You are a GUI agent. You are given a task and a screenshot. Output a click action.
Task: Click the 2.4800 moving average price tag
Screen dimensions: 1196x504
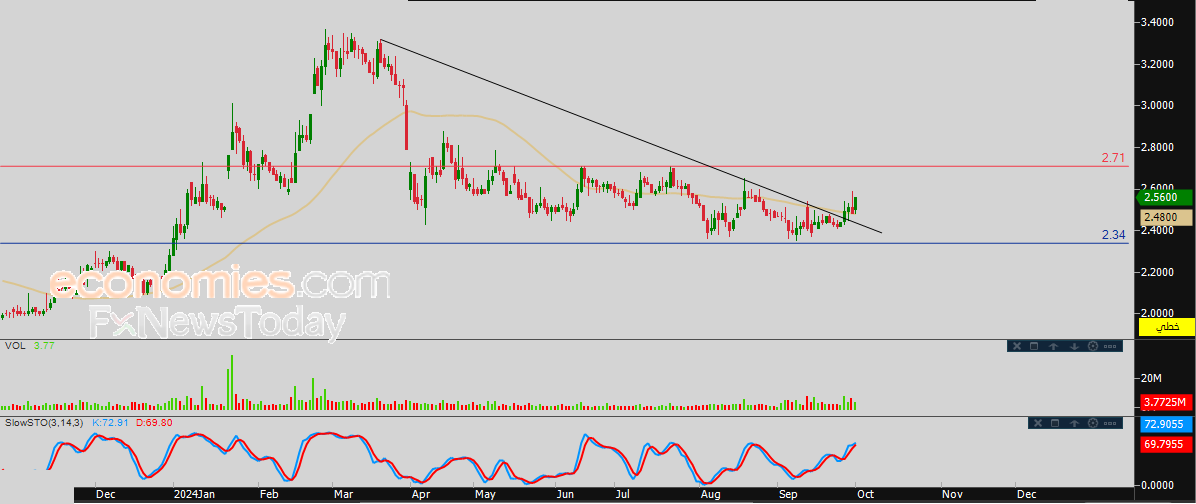(x=1166, y=218)
